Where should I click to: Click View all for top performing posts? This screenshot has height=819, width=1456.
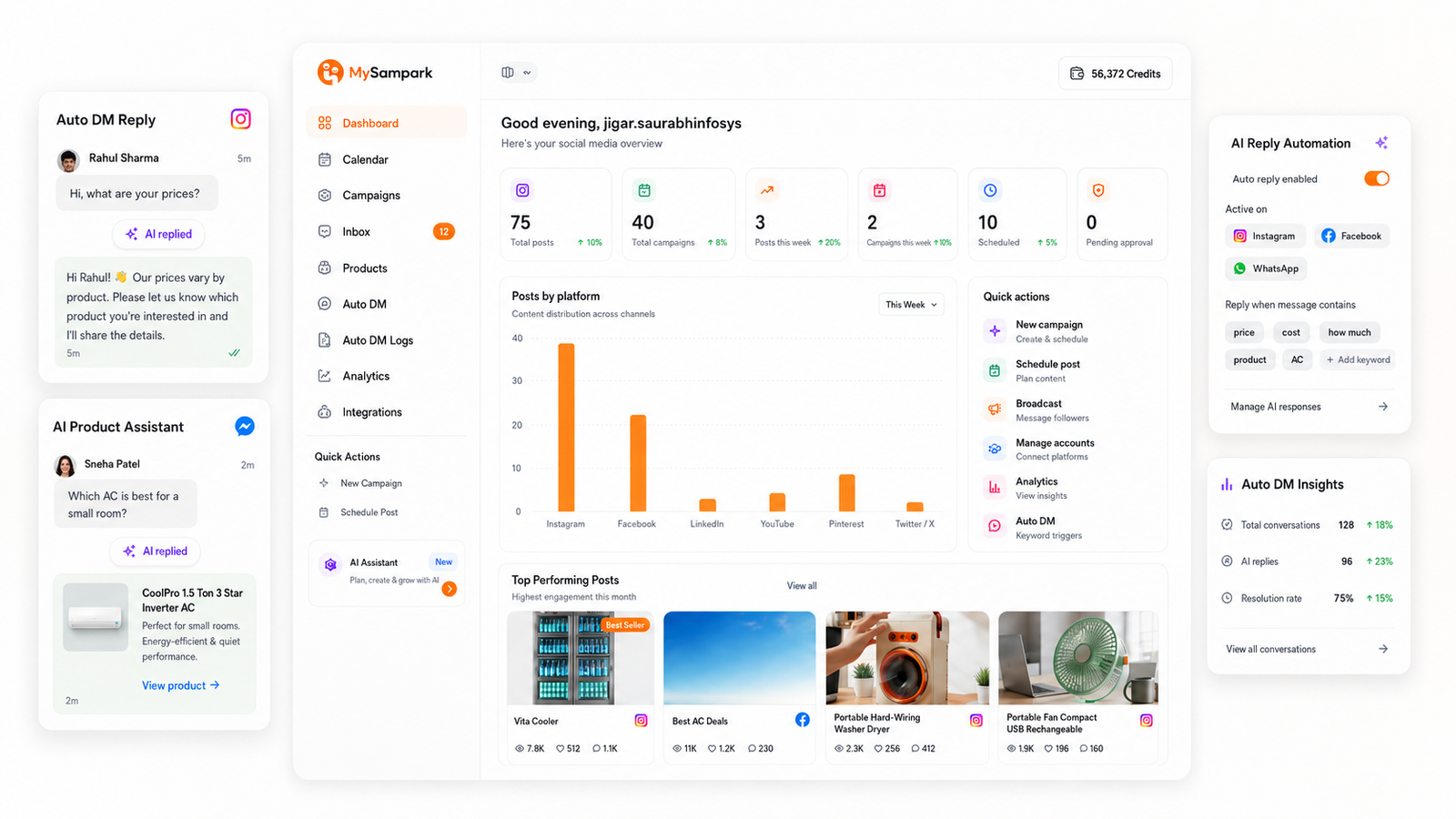(802, 586)
